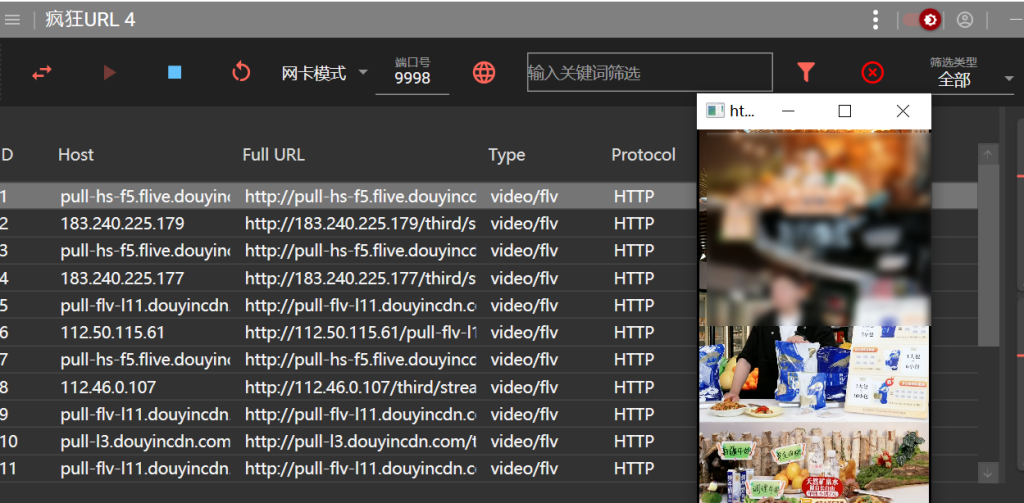Click URL http://112.50.115.61/pull-flv-l cell

coord(360,333)
